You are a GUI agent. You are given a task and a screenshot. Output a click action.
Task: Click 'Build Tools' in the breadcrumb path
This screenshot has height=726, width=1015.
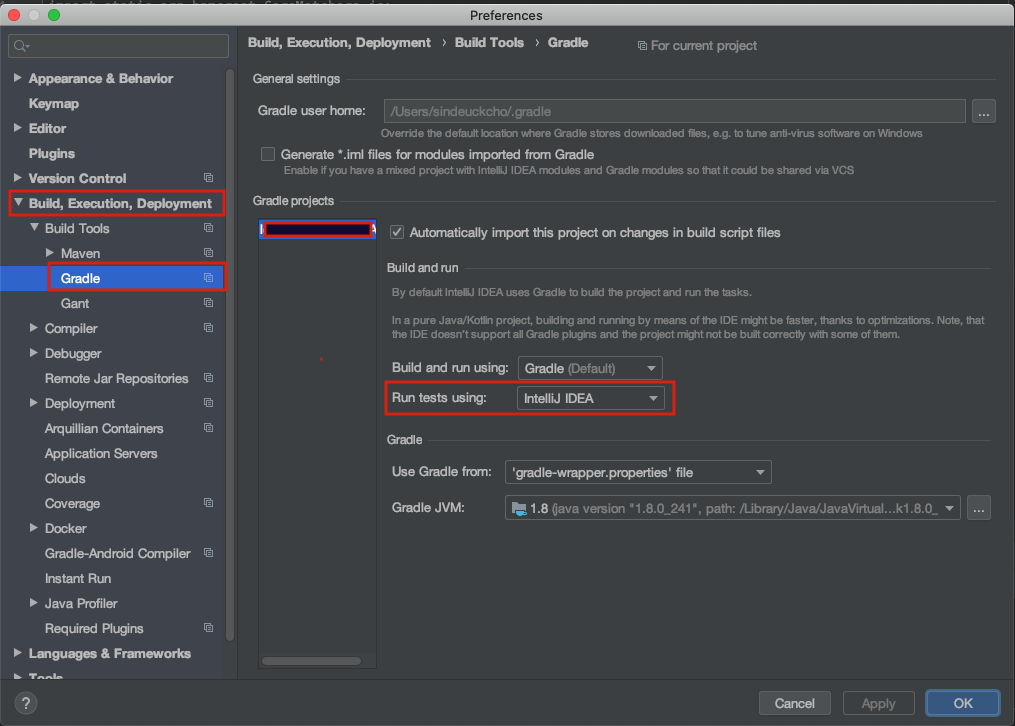tap(489, 42)
